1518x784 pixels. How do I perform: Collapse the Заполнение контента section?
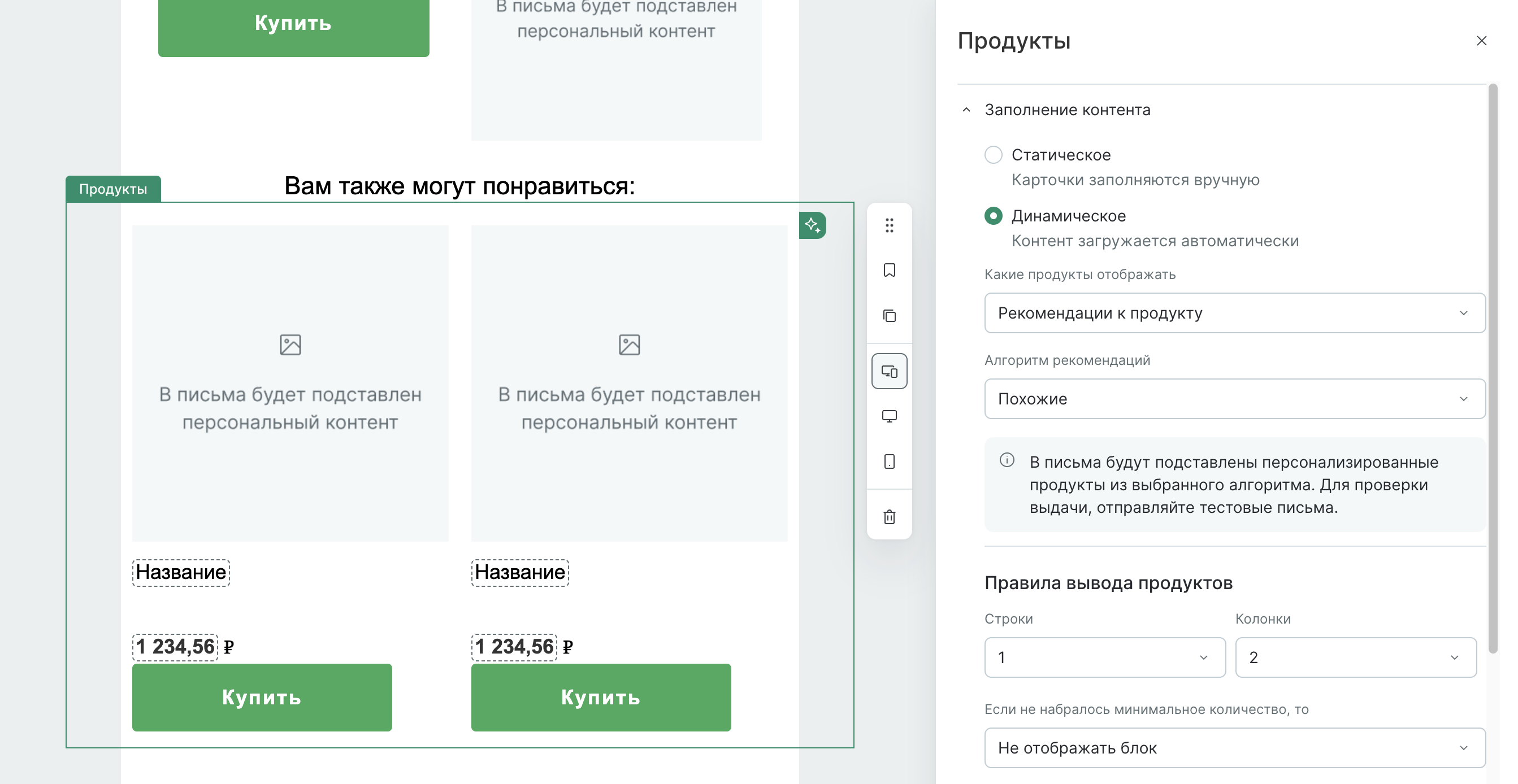[x=966, y=110]
